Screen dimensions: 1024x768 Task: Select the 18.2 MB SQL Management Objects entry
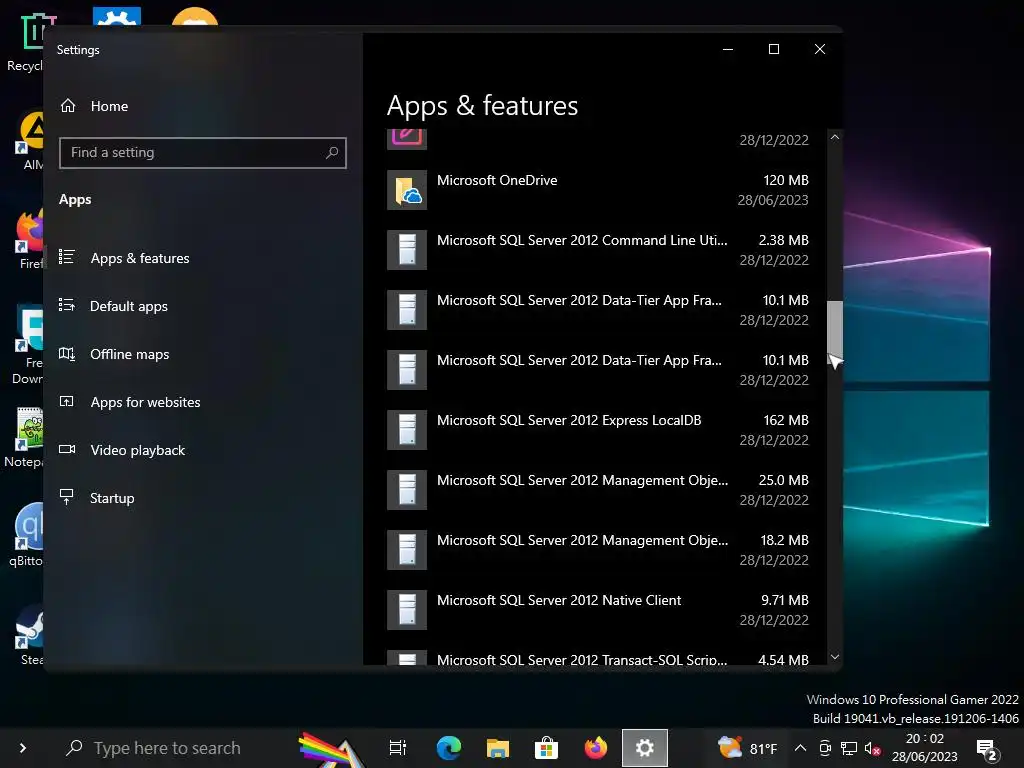[x=598, y=551]
